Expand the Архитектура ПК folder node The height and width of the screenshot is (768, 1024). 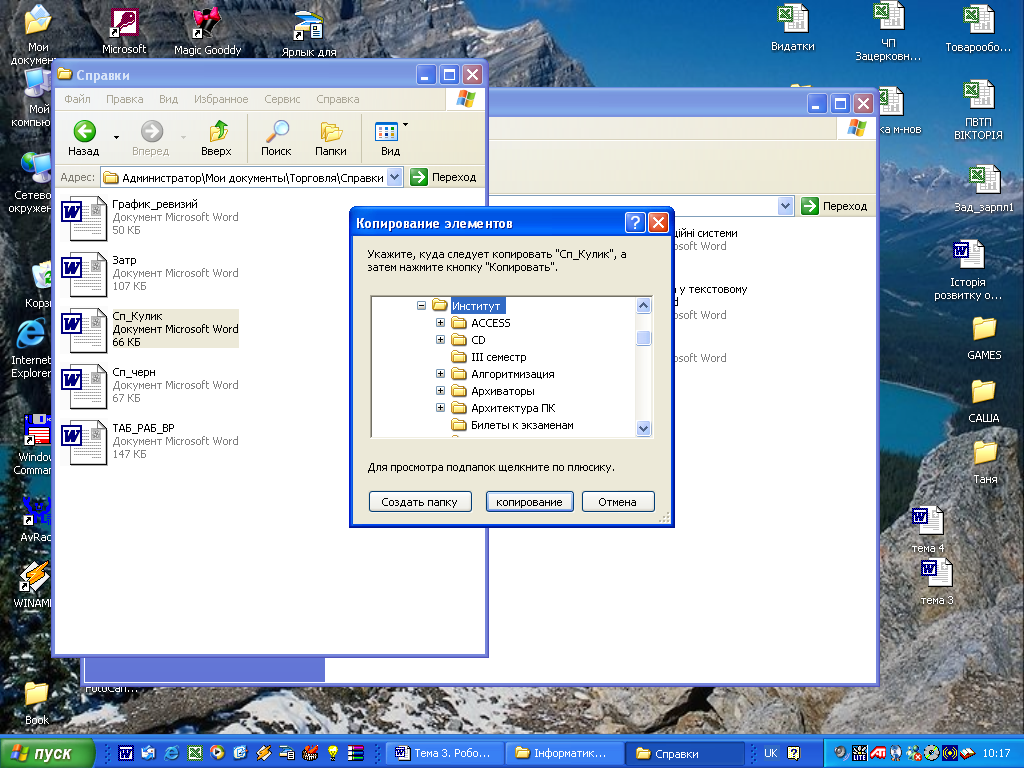pos(440,408)
